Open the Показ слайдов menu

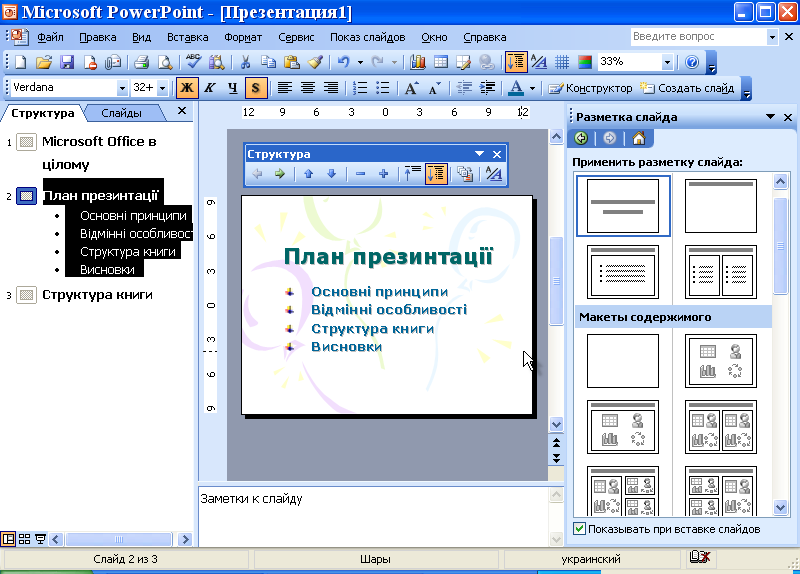(x=367, y=37)
